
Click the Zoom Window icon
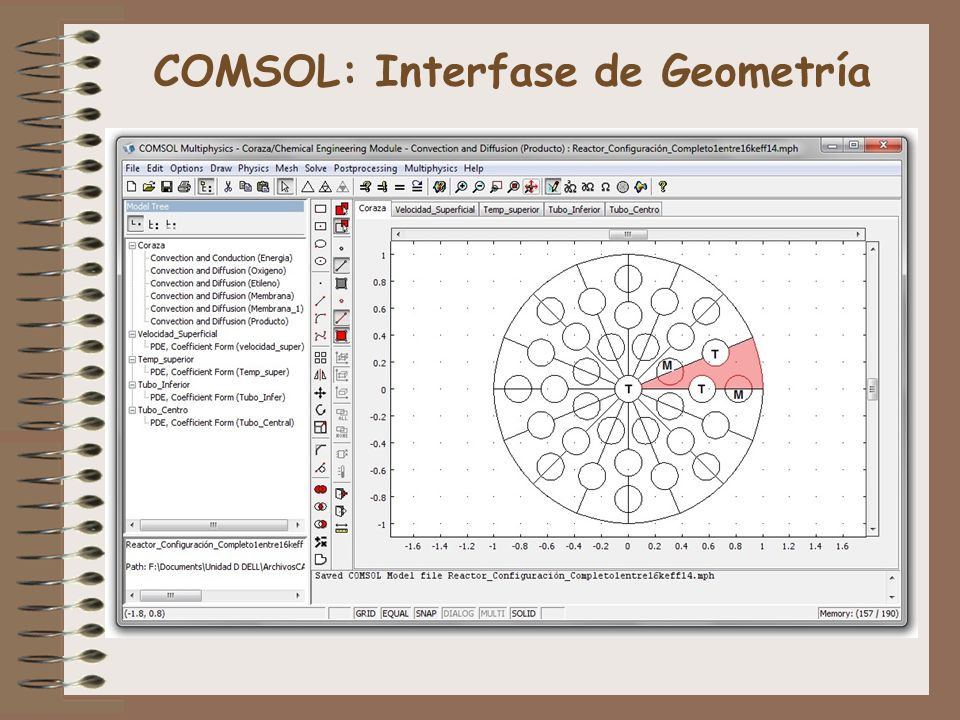[x=497, y=187]
